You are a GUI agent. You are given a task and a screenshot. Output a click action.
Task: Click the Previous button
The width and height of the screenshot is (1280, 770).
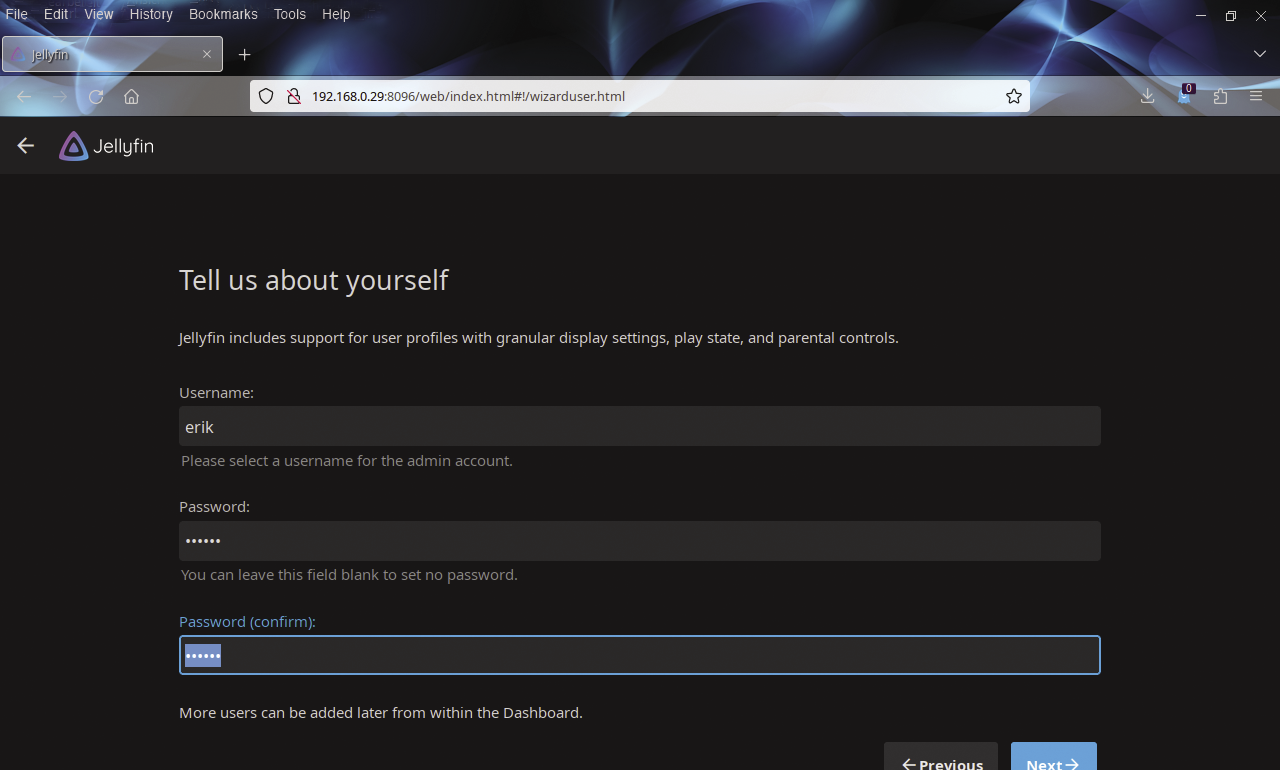(x=941, y=756)
